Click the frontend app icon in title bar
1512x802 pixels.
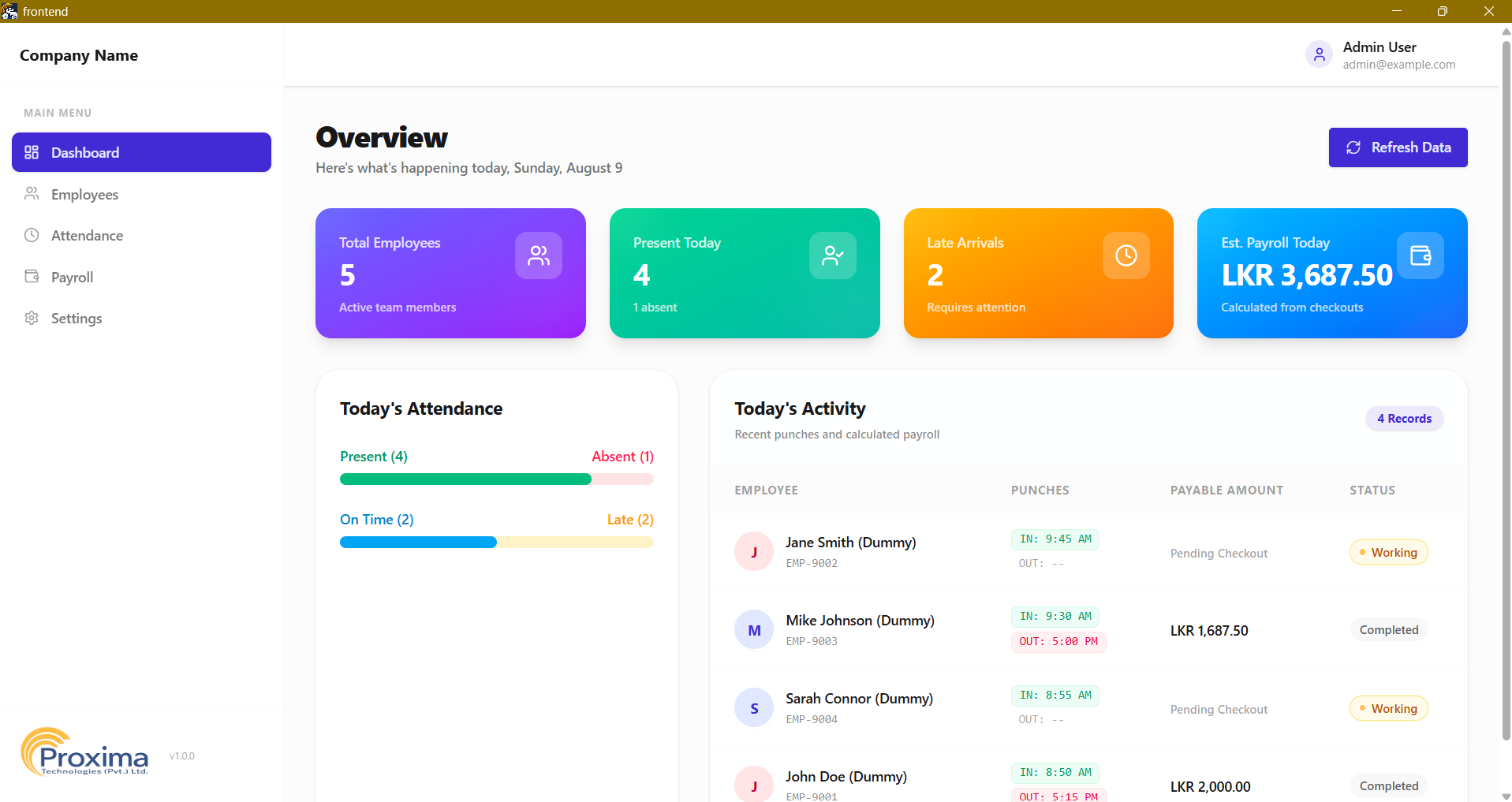[x=9, y=11]
